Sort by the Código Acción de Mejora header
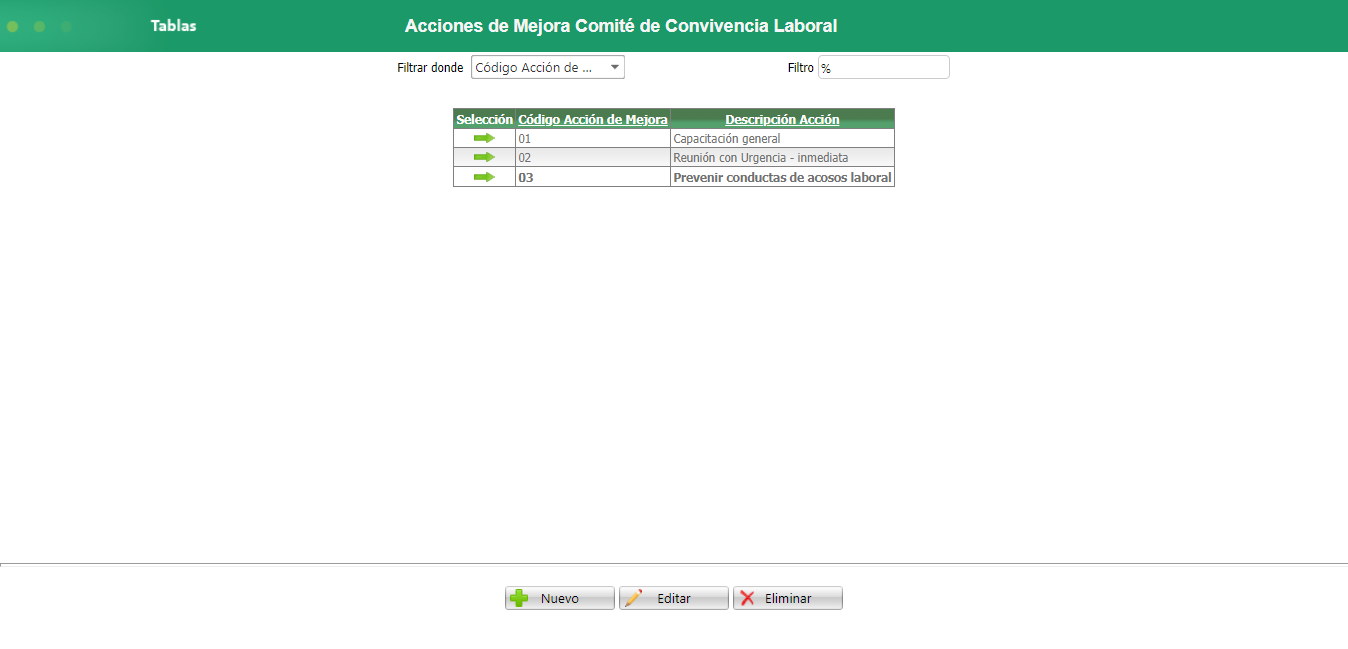 pyautogui.click(x=591, y=119)
